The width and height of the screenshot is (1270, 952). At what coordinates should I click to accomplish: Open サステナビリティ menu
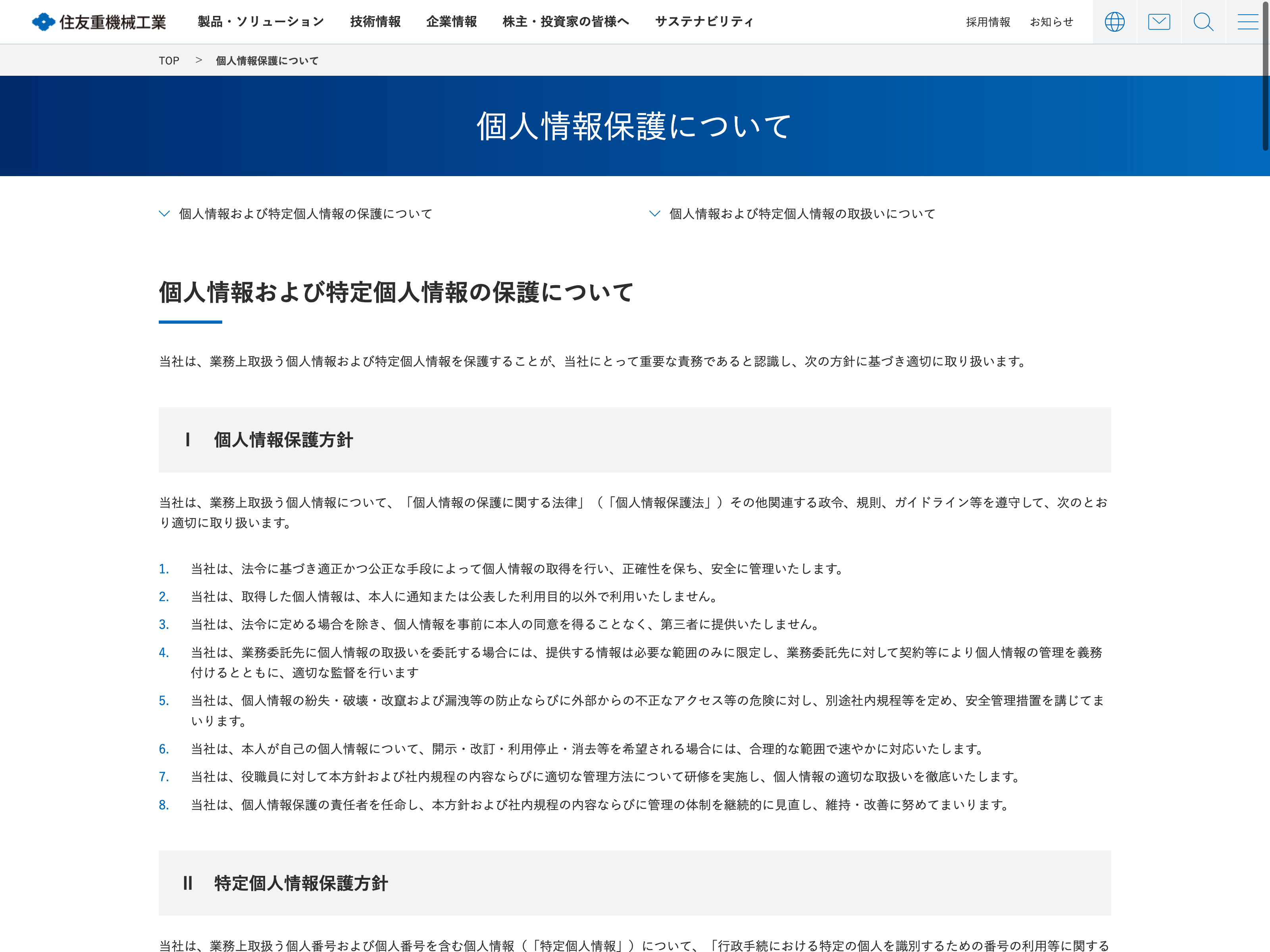pos(704,22)
